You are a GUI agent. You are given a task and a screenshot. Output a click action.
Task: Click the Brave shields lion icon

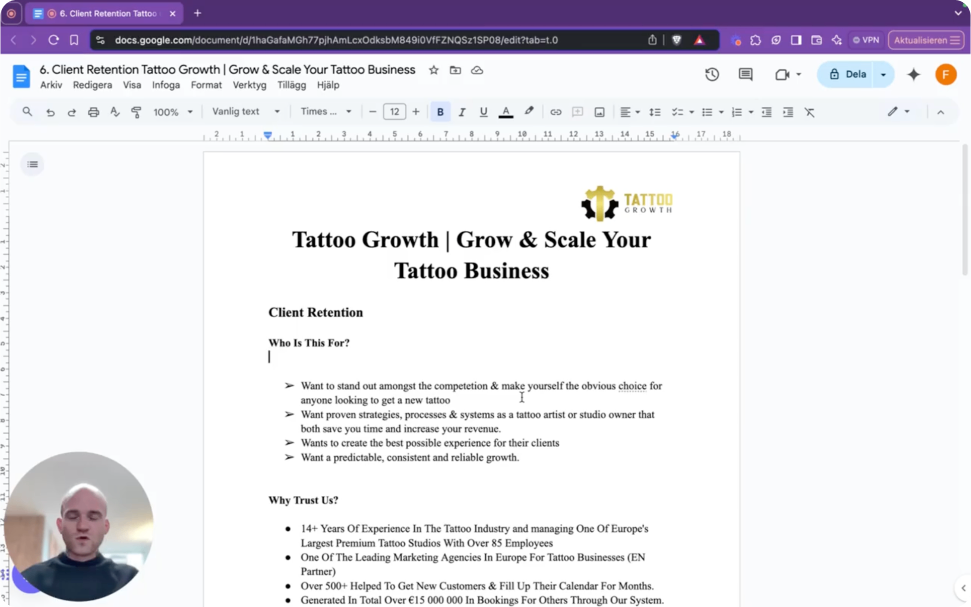click(x=677, y=40)
